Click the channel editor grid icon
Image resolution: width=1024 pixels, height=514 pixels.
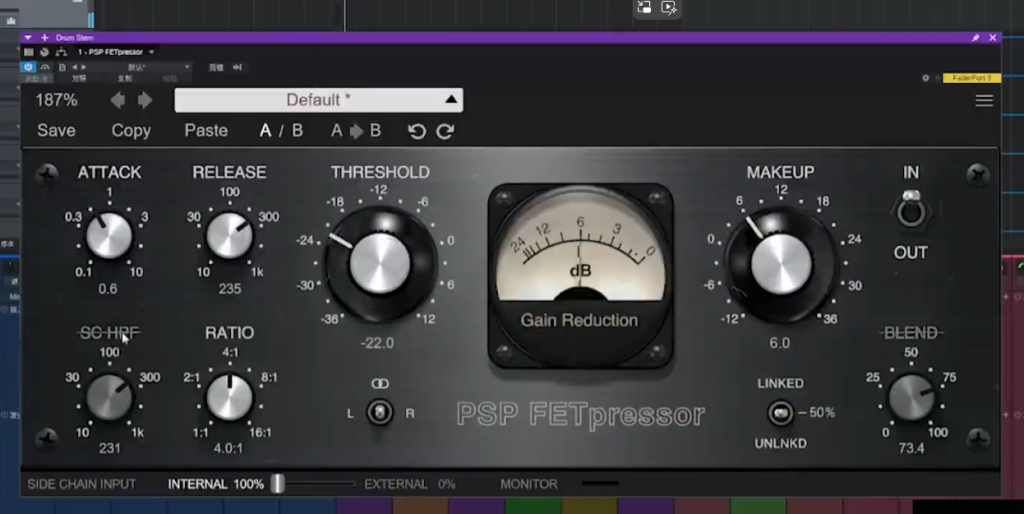[29, 52]
